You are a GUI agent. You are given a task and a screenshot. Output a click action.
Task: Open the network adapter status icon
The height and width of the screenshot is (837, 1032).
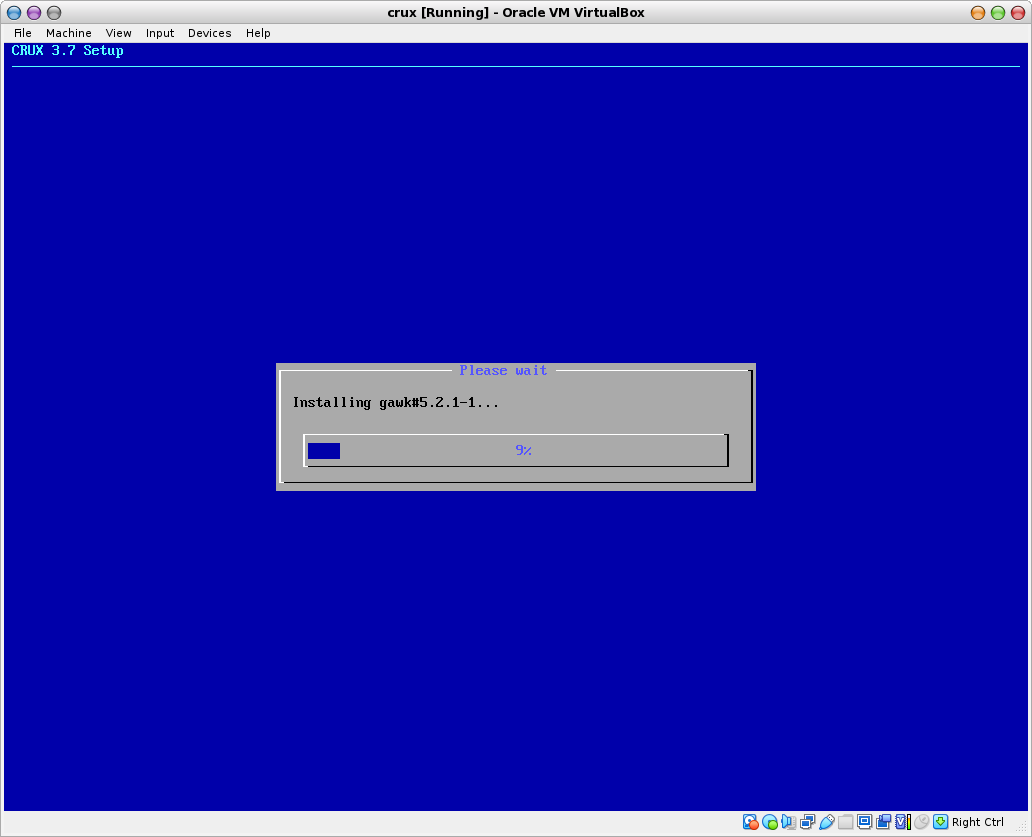click(x=807, y=822)
